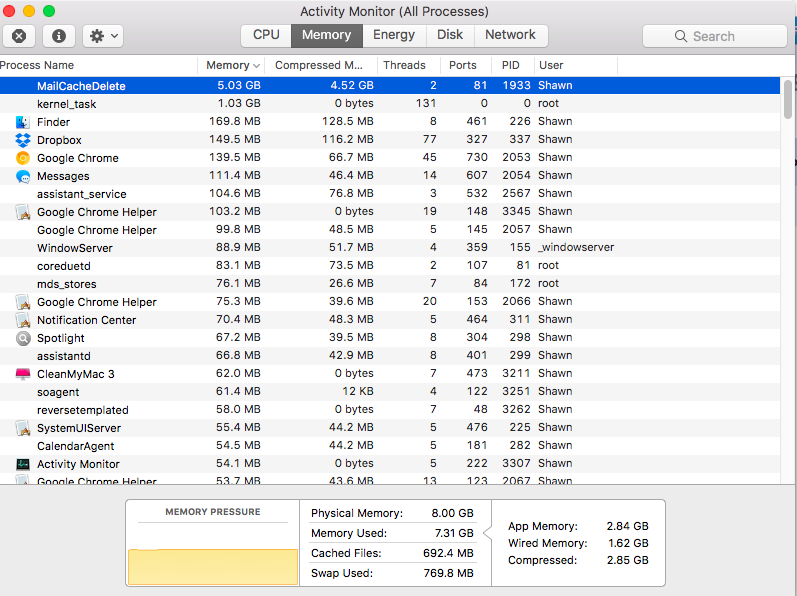Click the Messages process icon
Viewport: 797px width, 596px height.
coord(23,176)
